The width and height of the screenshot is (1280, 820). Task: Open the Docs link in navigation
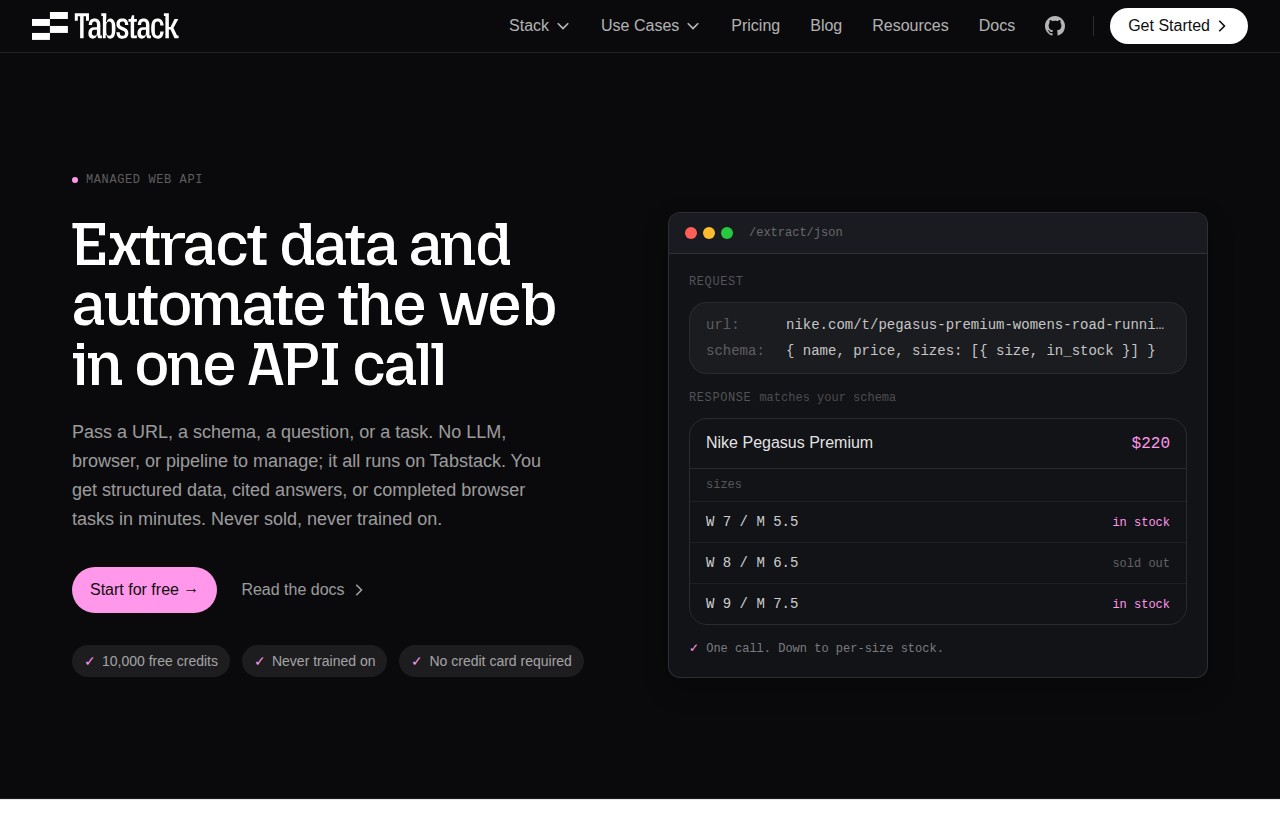coord(997,26)
